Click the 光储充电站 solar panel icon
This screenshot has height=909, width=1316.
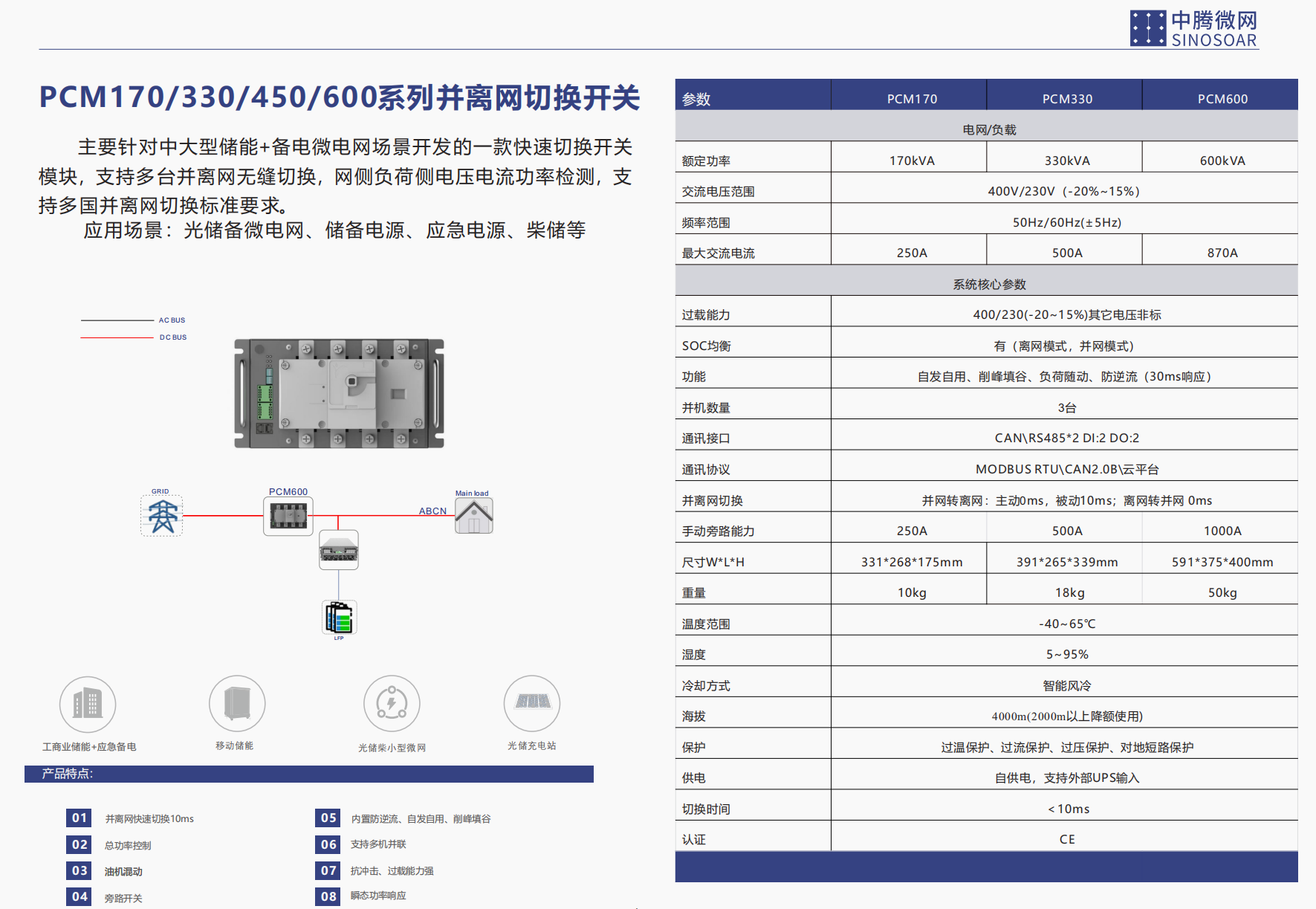(x=532, y=702)
